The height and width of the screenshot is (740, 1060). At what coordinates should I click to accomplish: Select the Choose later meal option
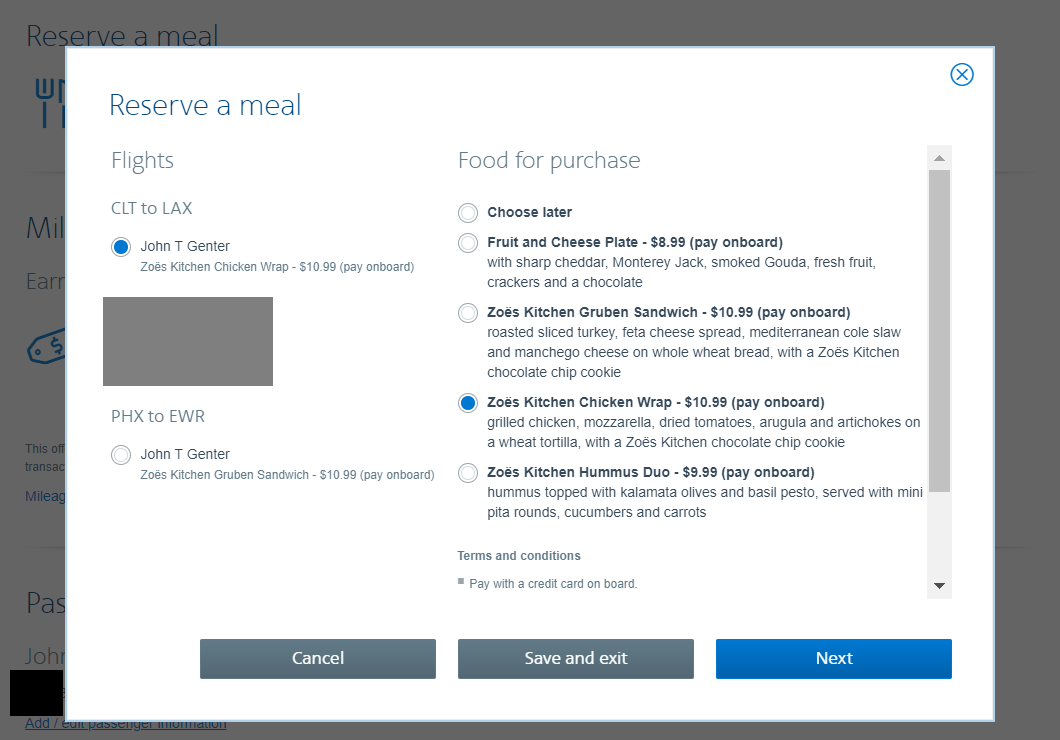click(468, 213)
